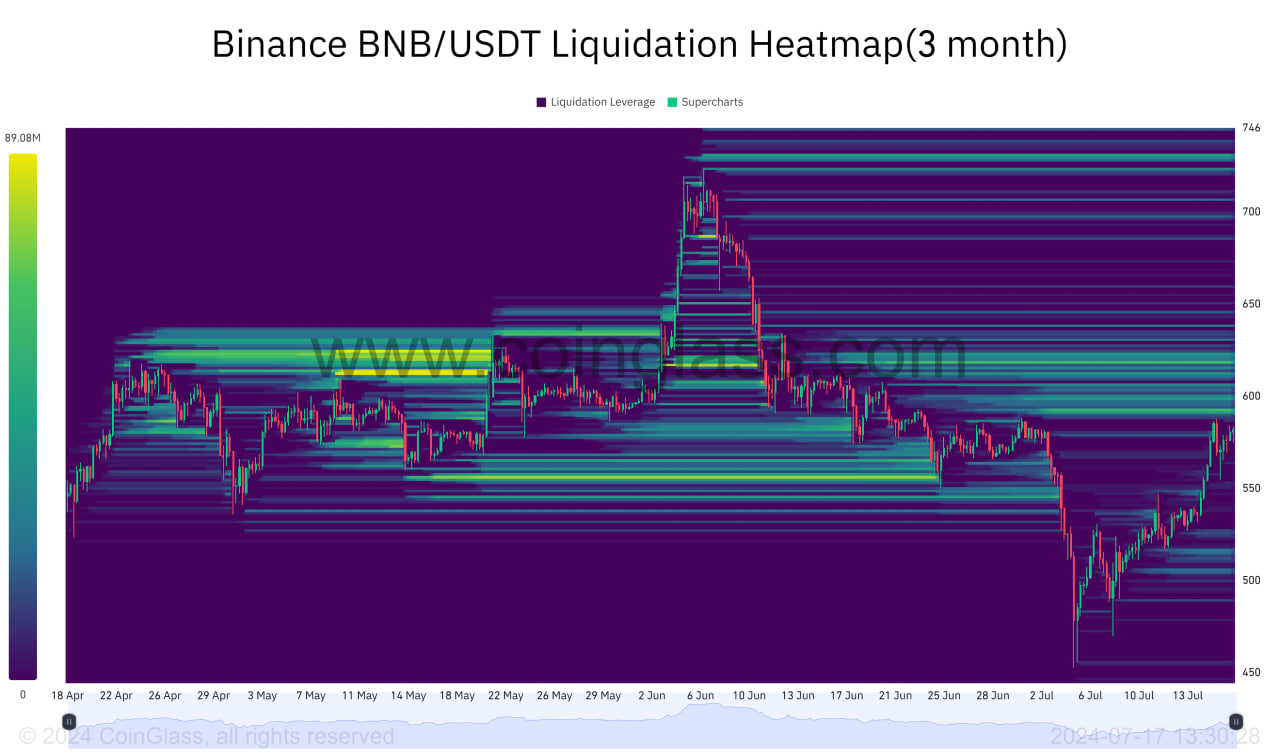This screenshot has width=1280, height=755.
Task: Click the 600 price axis label
Action: (x=1251, y=396)
